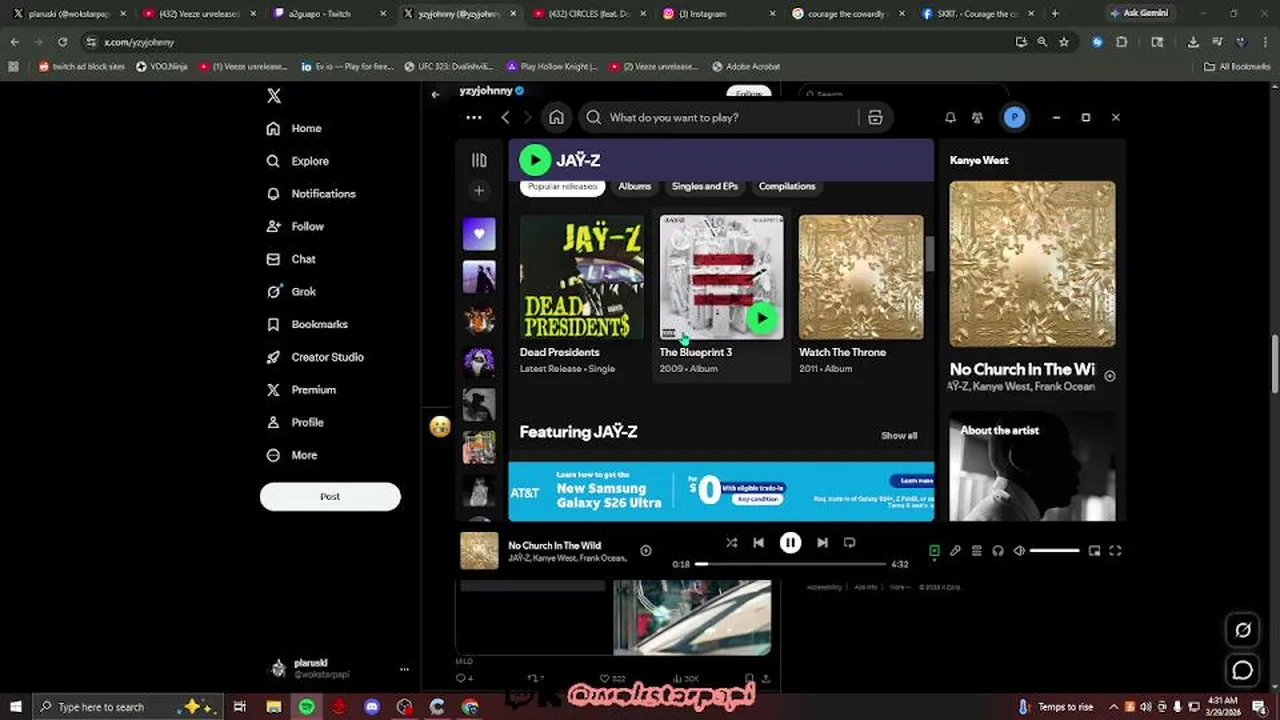Click the X logo
The image size is (1280, 720).
pos(274,96)
